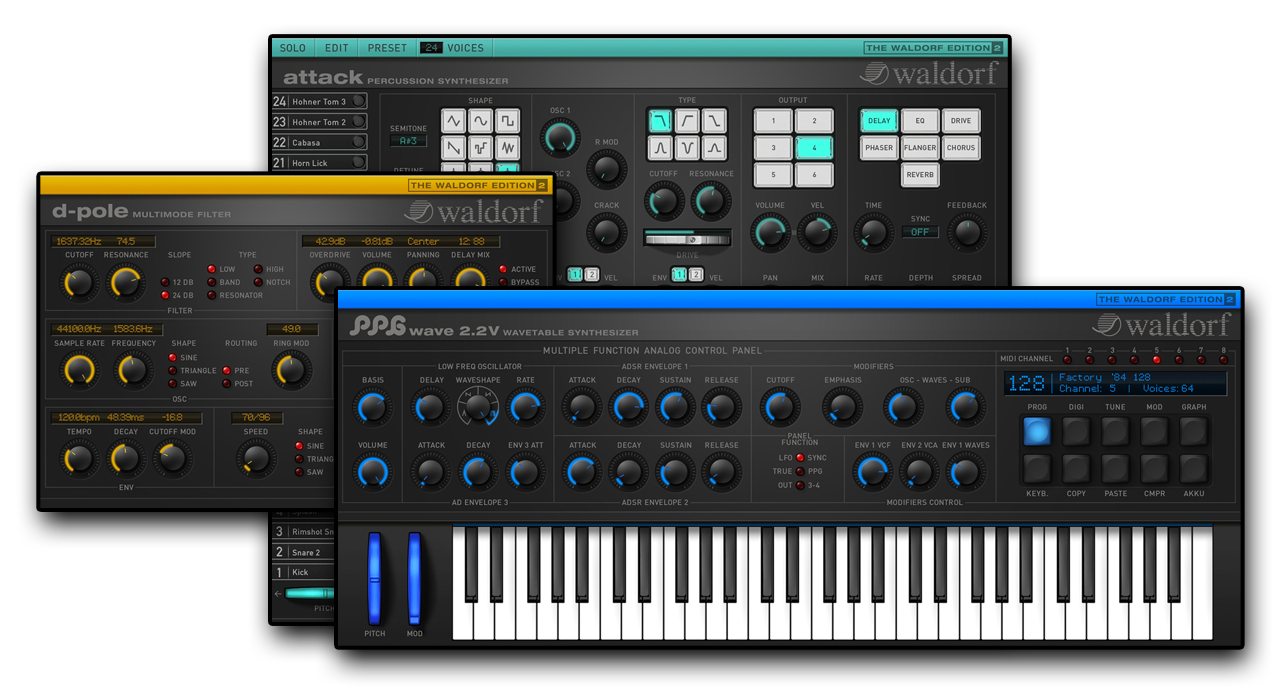
Task: Click the LFO Waveshape selector dial in PPG Wave
Action: tap(477, 406)
